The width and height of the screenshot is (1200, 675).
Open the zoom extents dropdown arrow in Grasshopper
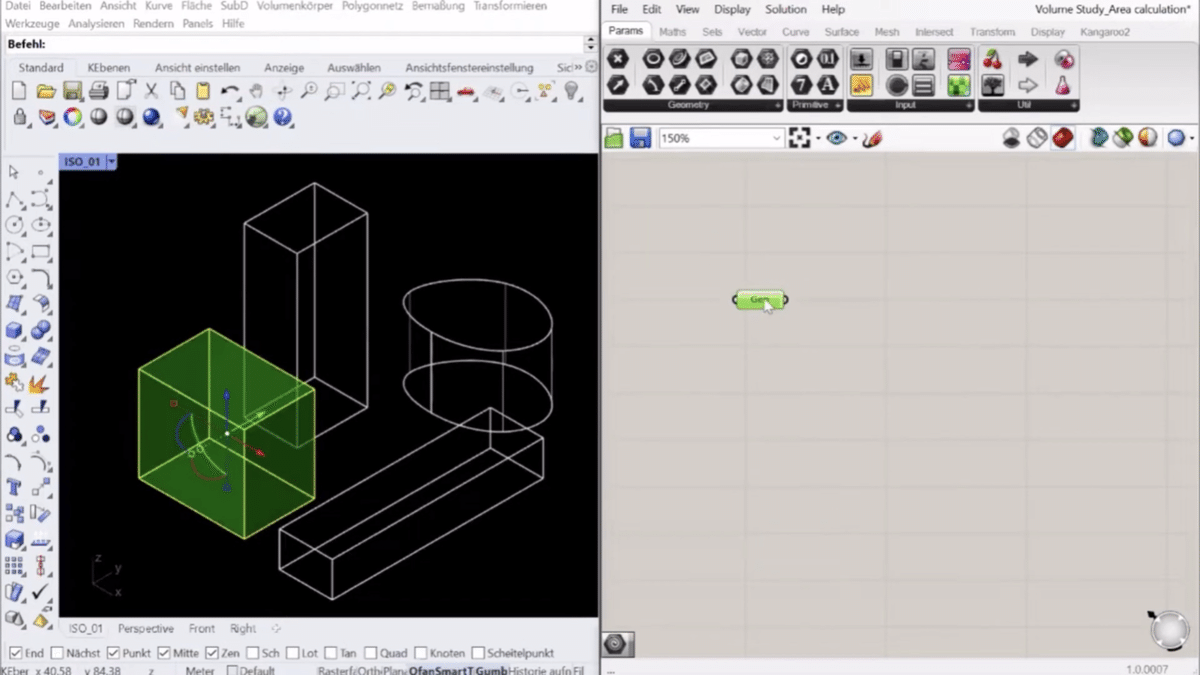pyautogui.click(x=817, y=138)
